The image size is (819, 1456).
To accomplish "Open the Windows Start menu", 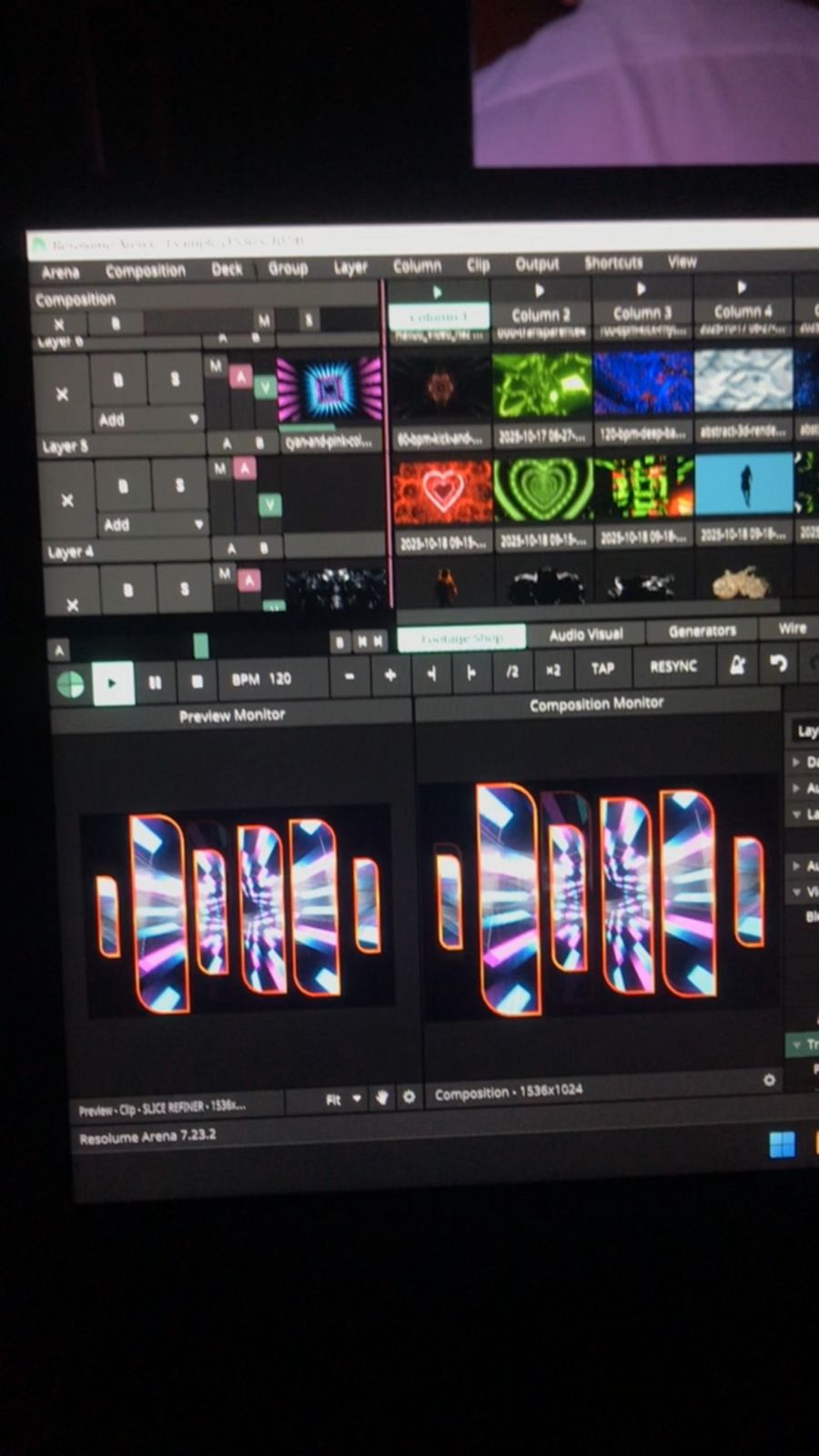I will [782, 1144].
